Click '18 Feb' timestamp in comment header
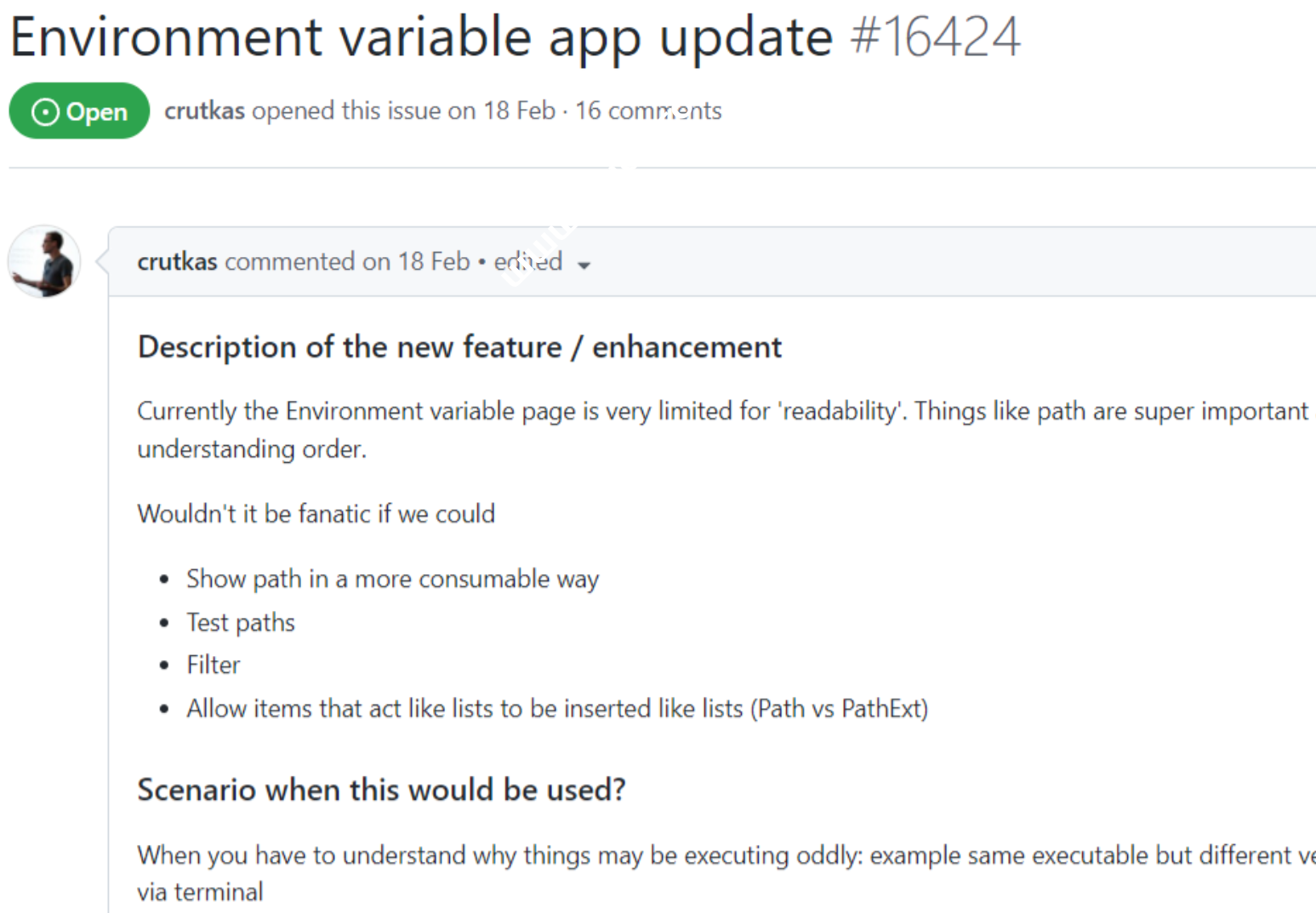Viewport: 1316px width, 913px height. [x=434, y=261]
